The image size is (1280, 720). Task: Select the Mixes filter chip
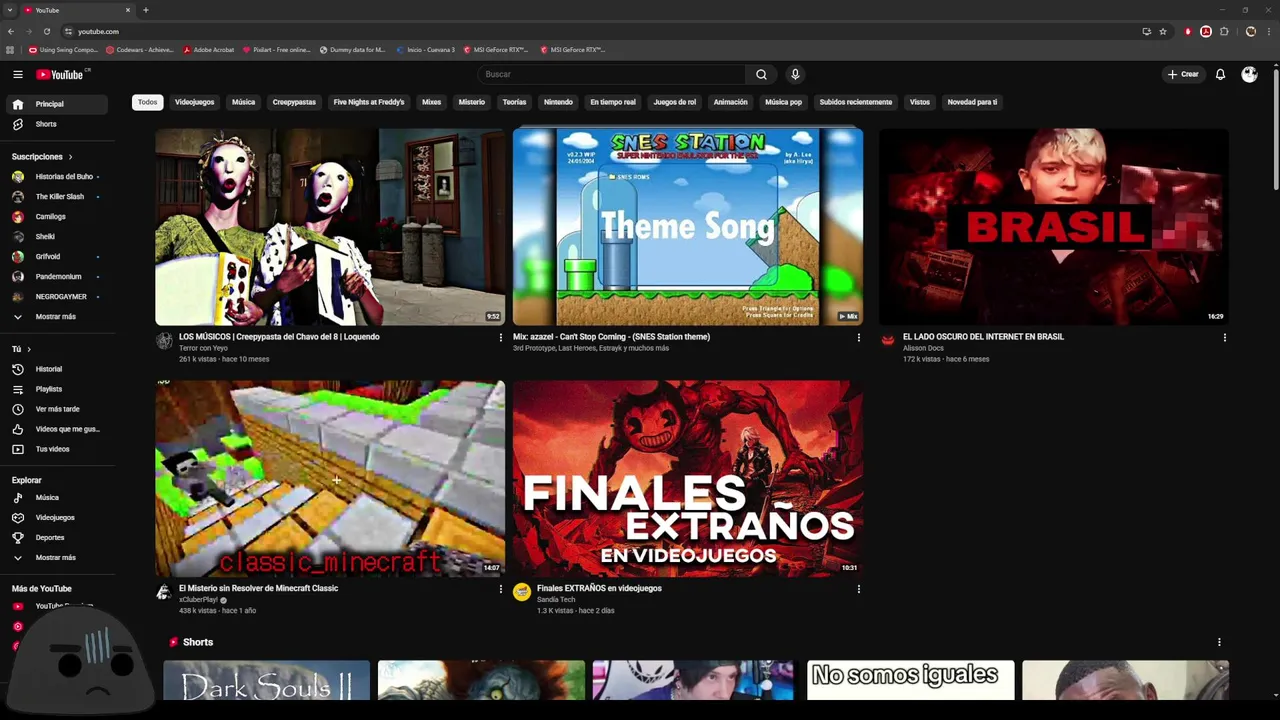click(431, 102)
